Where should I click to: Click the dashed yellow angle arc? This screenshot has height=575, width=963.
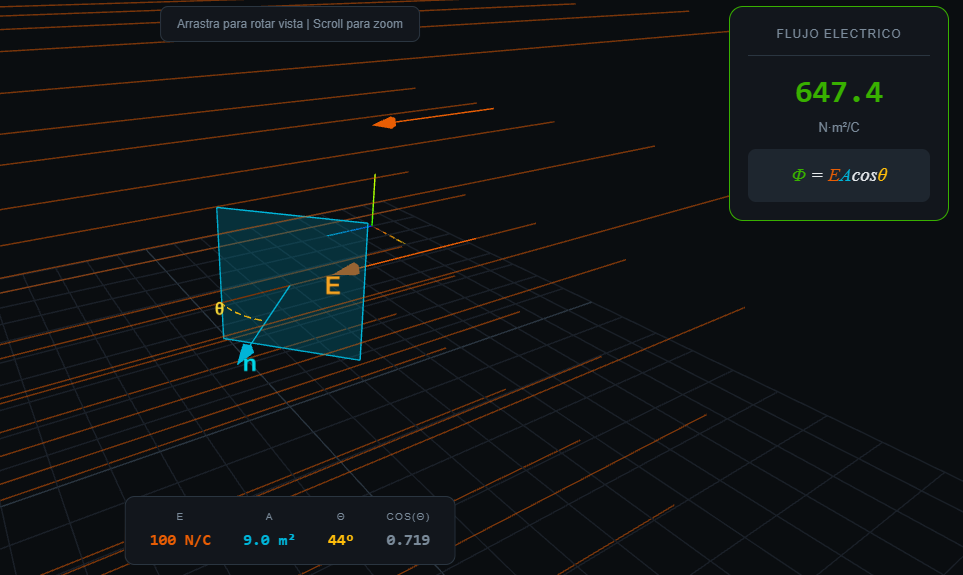point(245,316)
